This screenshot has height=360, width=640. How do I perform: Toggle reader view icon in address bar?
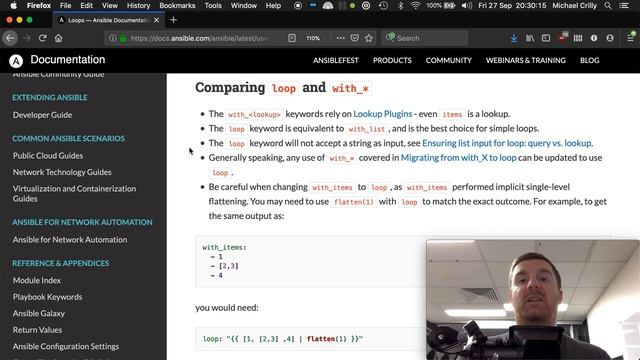pyautogui.click(x=292, y=38)
